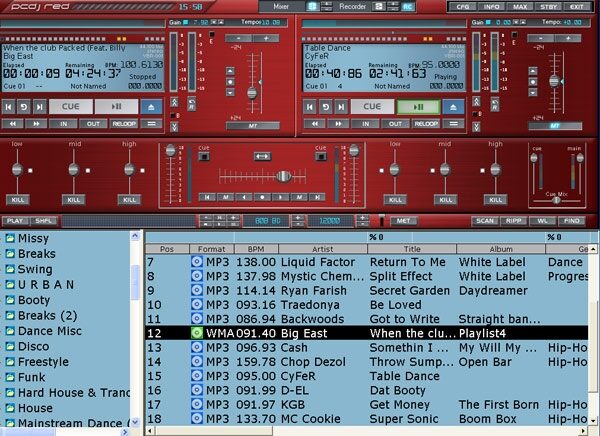Image resolution: width=600 pixels, height=436 pixels.
Task: Skip to previous track on left deck
Action: click(8, 107)
